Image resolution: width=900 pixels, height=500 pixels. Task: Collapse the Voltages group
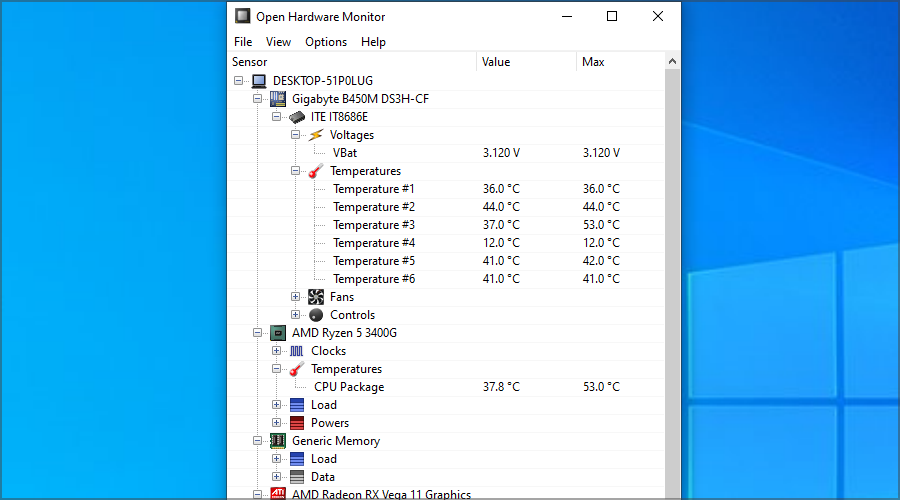pos(296,135)
